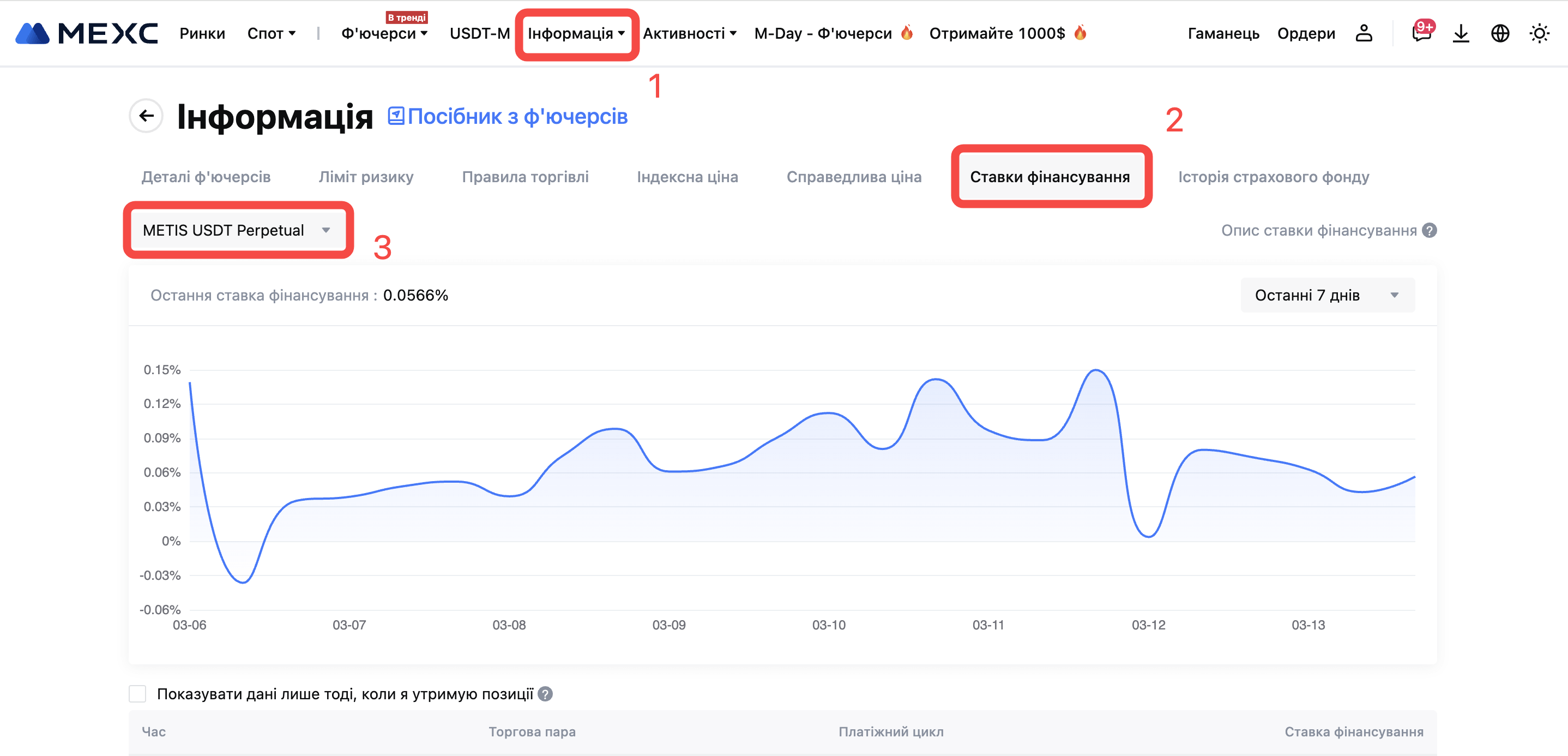This screenshot has width=1568, height=756.
Task: Click the download app icon
Action: (x=1460, y=33)
